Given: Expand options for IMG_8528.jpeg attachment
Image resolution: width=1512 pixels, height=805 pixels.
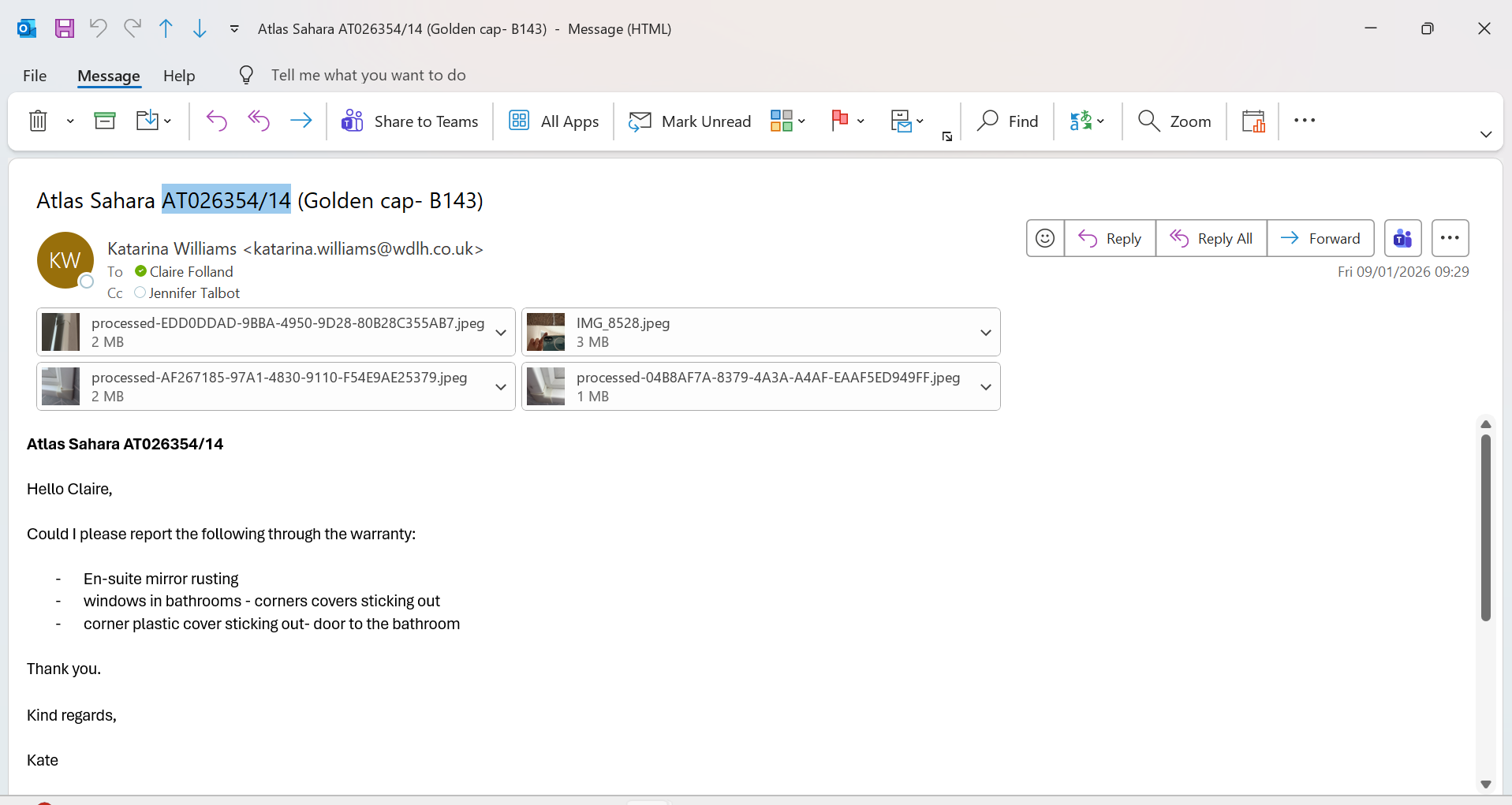Looking at the screenshot, I should 986,332.
